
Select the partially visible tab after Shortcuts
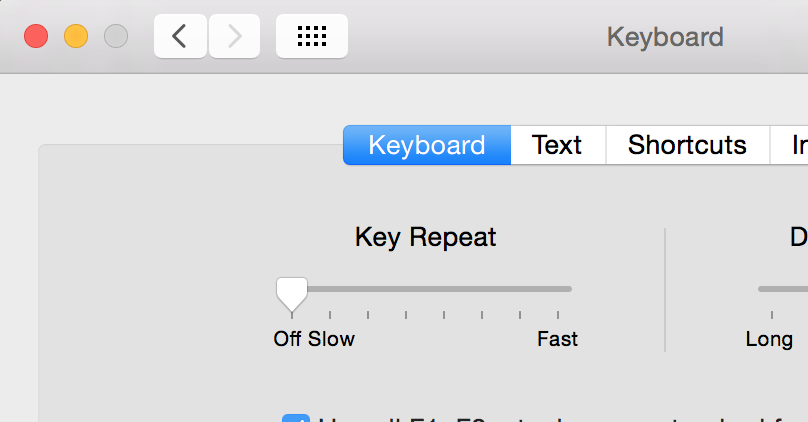[x=789, y=145]
